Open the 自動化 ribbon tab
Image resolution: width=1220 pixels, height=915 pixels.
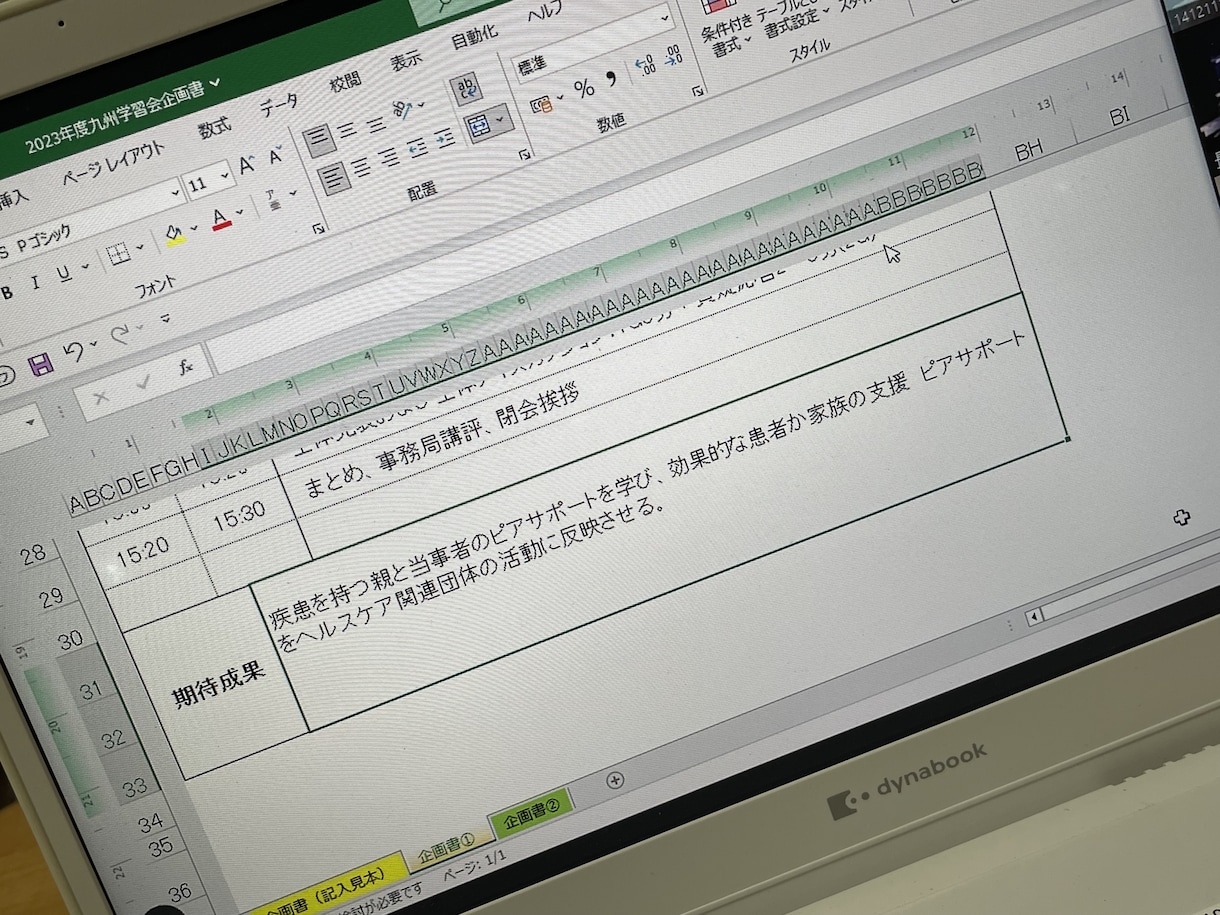474,38
